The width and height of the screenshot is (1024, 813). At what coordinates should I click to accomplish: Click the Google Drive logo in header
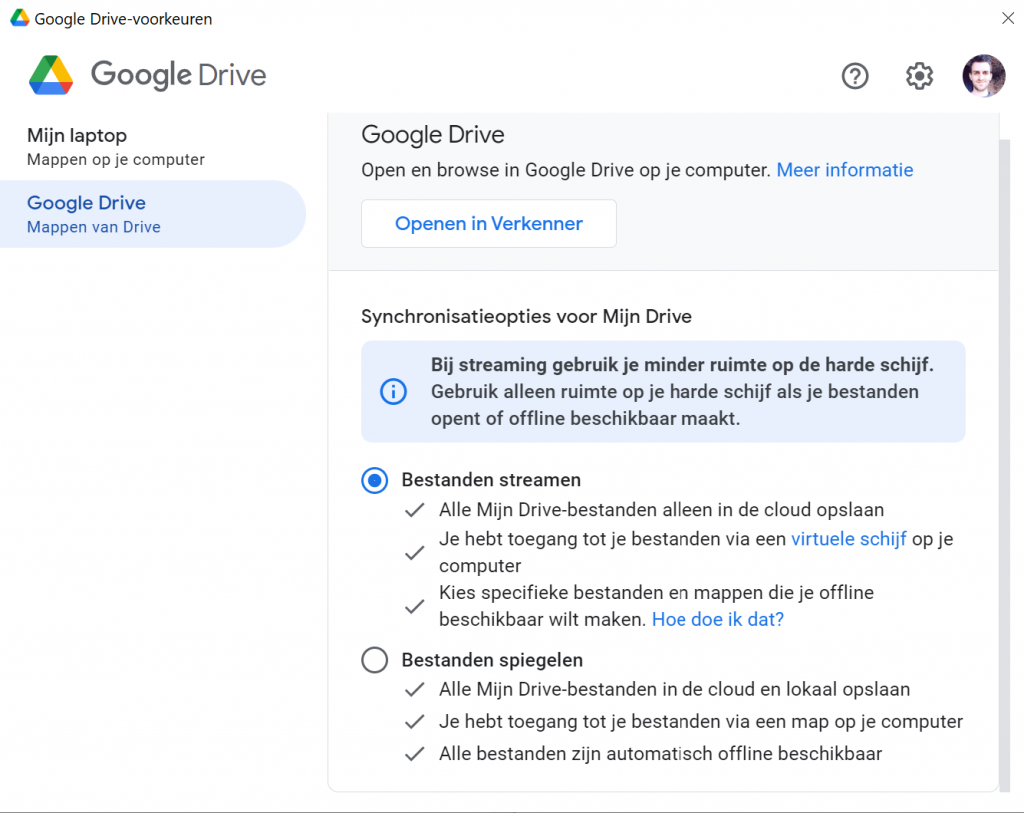pos(148,74)
